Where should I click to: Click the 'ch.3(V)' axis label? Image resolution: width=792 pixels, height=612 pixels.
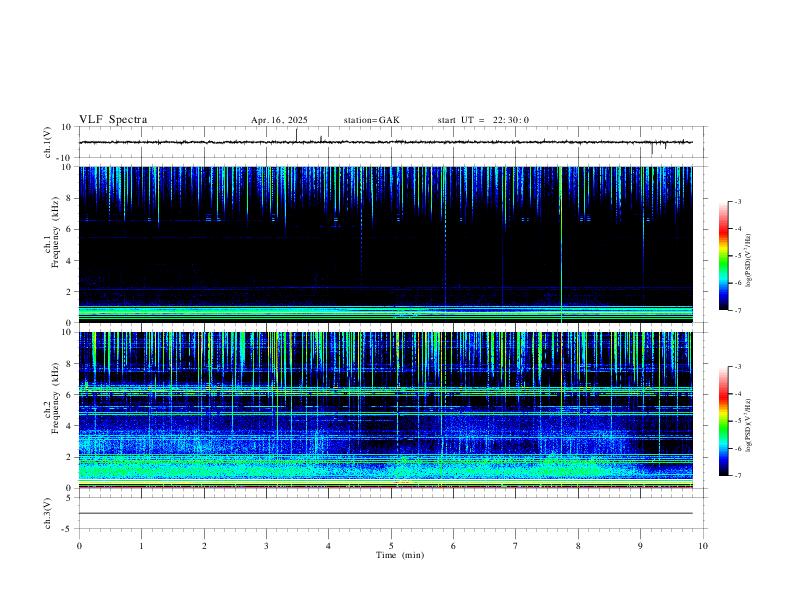tap(47, 514)
